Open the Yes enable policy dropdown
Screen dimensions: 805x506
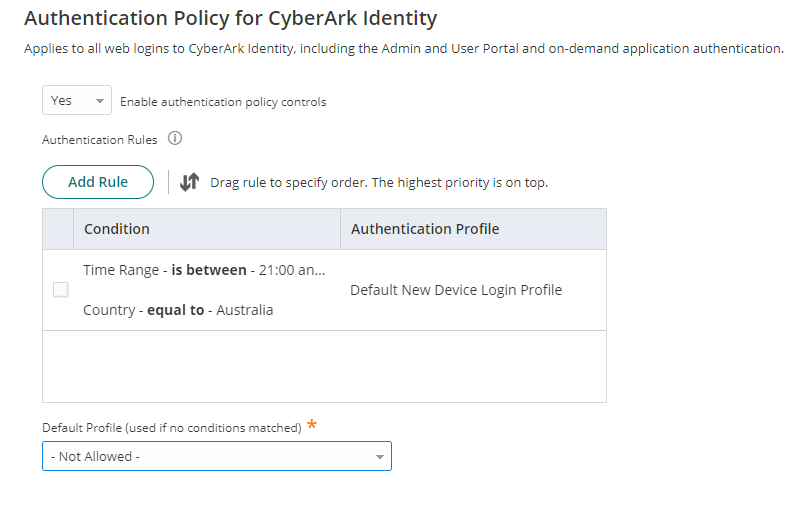pyautogui.click(x=77, y=100)
